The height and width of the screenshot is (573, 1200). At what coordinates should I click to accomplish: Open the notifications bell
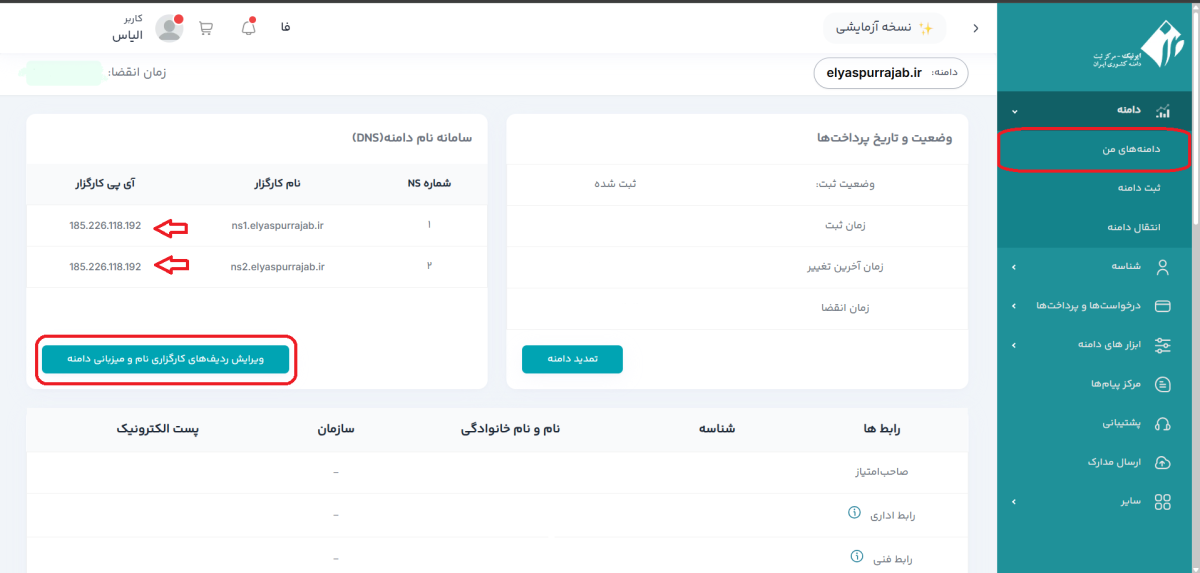[x=249, y=28]
